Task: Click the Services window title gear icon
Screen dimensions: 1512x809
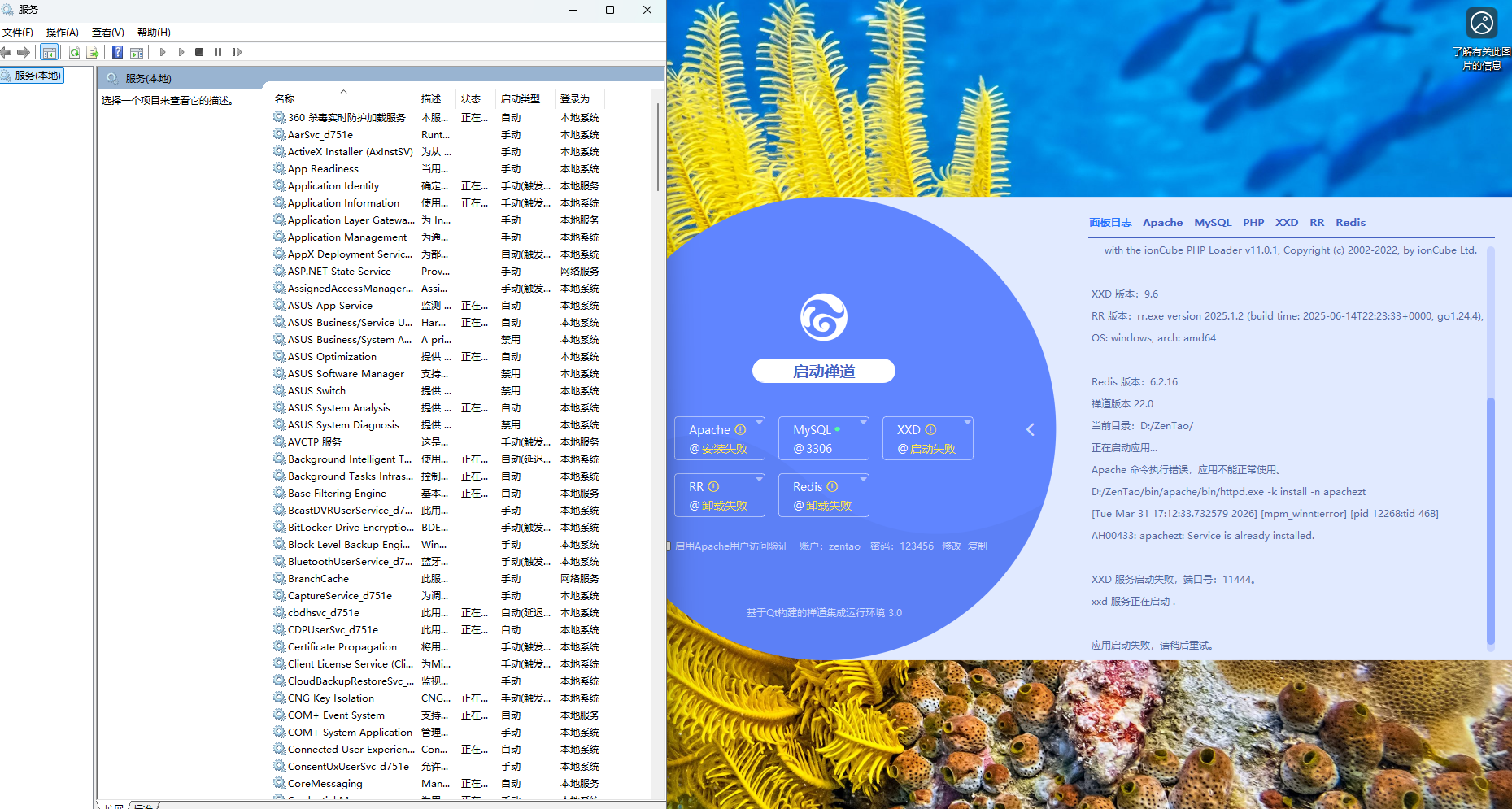Action: click(7, 10)
